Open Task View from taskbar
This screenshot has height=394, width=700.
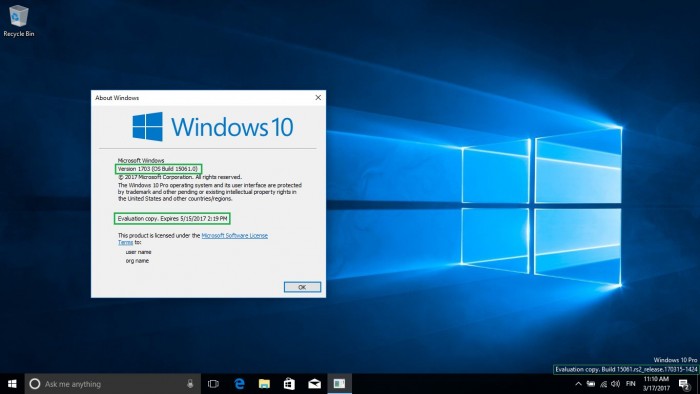tap(213, 384)
